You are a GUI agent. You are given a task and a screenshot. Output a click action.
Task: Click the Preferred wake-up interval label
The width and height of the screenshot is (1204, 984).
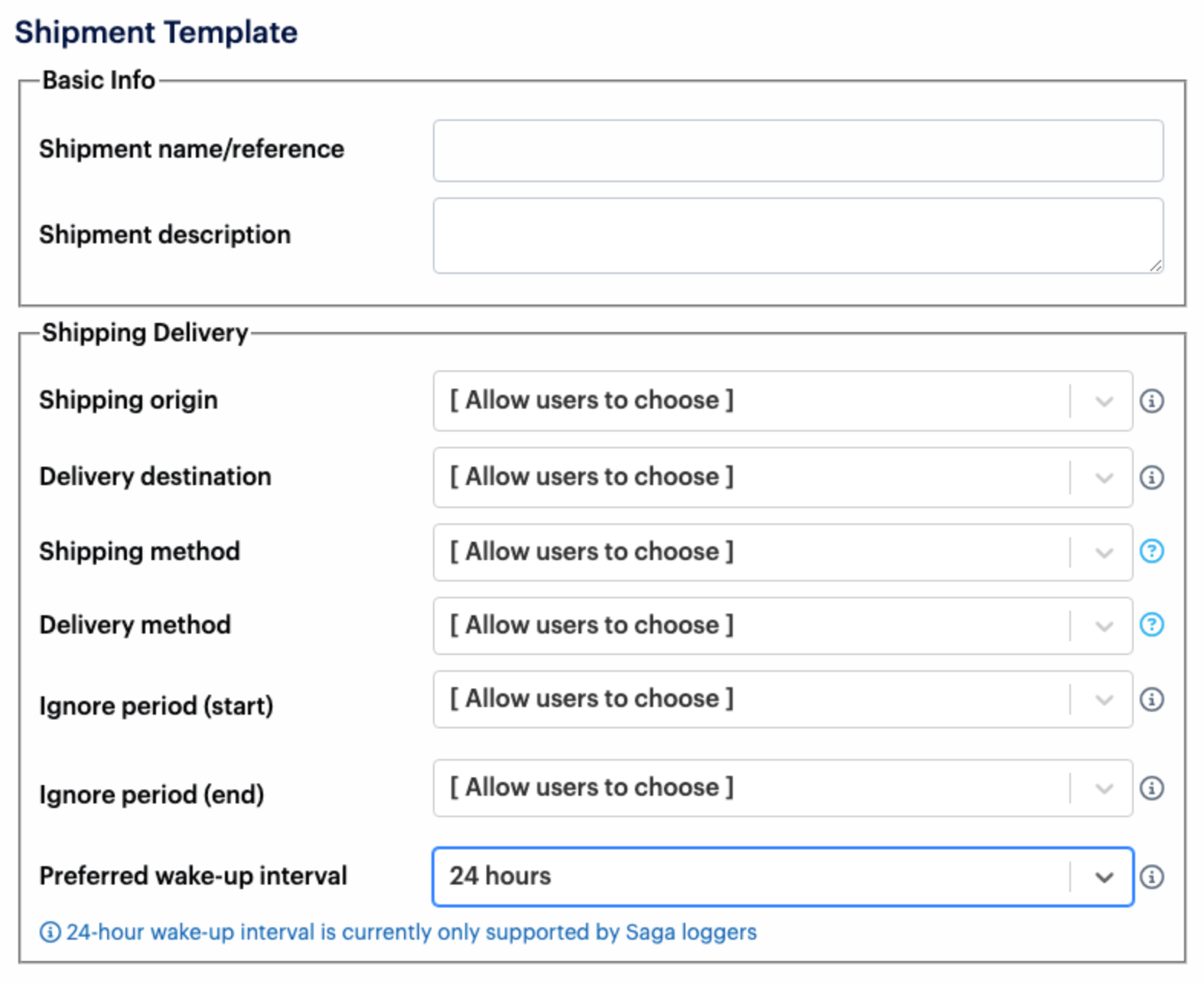[x=194, y=876]
